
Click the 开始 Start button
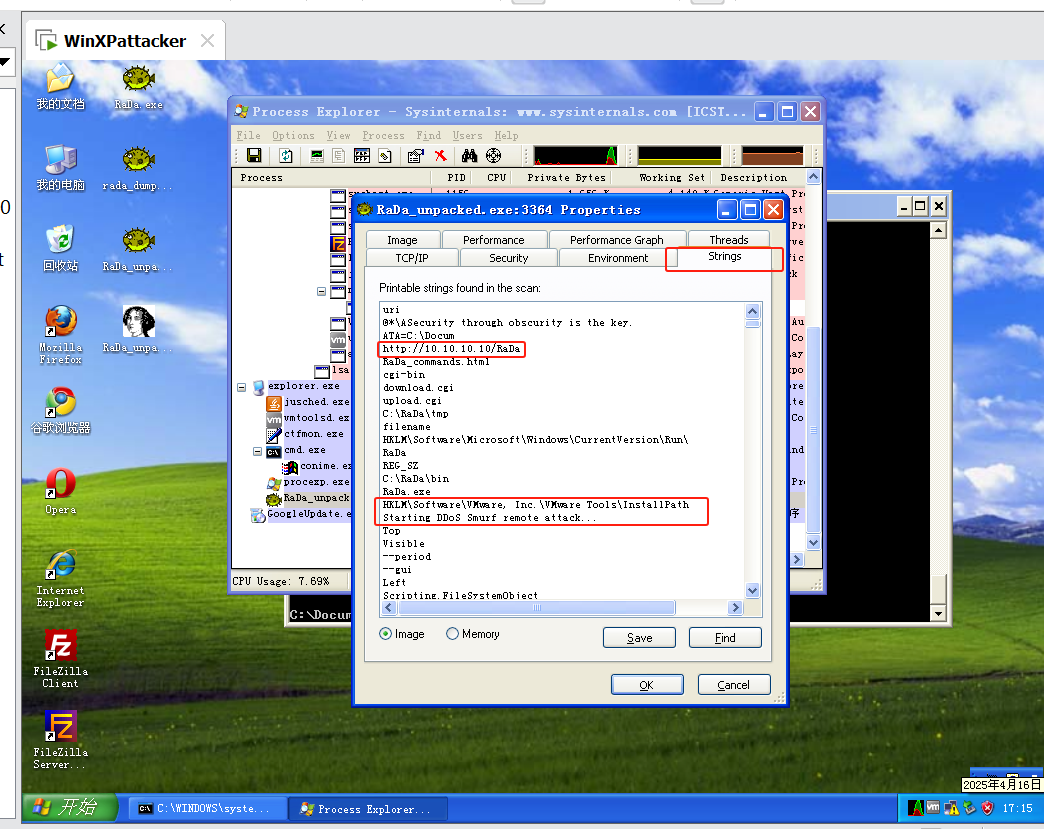coord(70,808)
